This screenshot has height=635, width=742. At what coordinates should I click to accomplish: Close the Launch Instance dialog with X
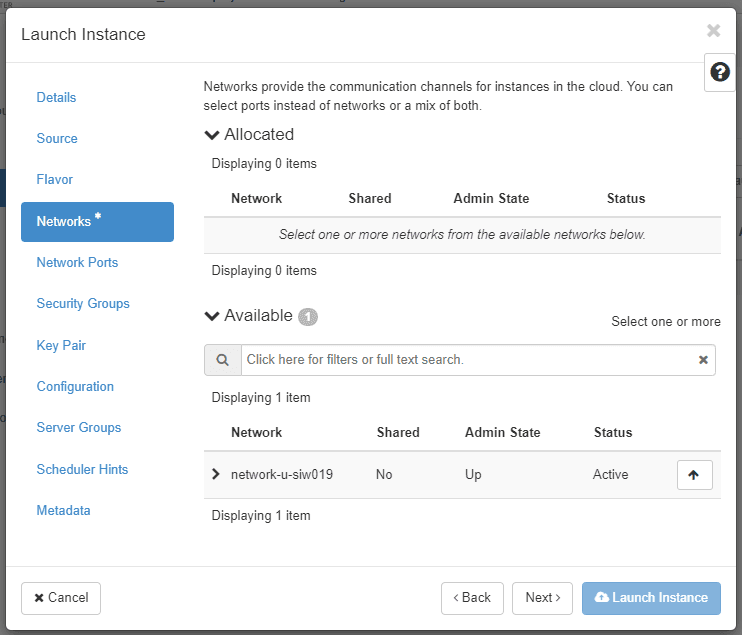coord(713,31)
